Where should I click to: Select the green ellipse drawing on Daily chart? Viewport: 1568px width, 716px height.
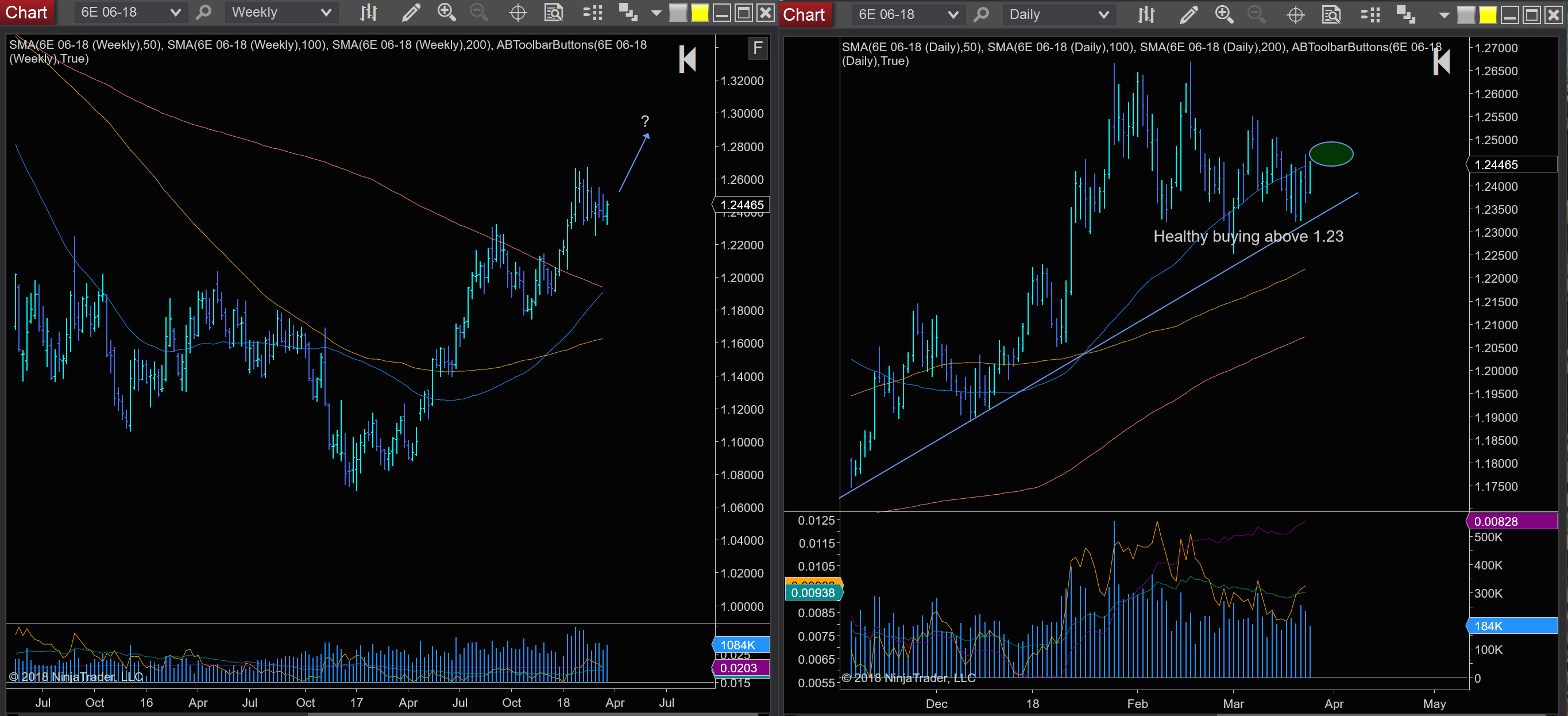point(1331,154)
